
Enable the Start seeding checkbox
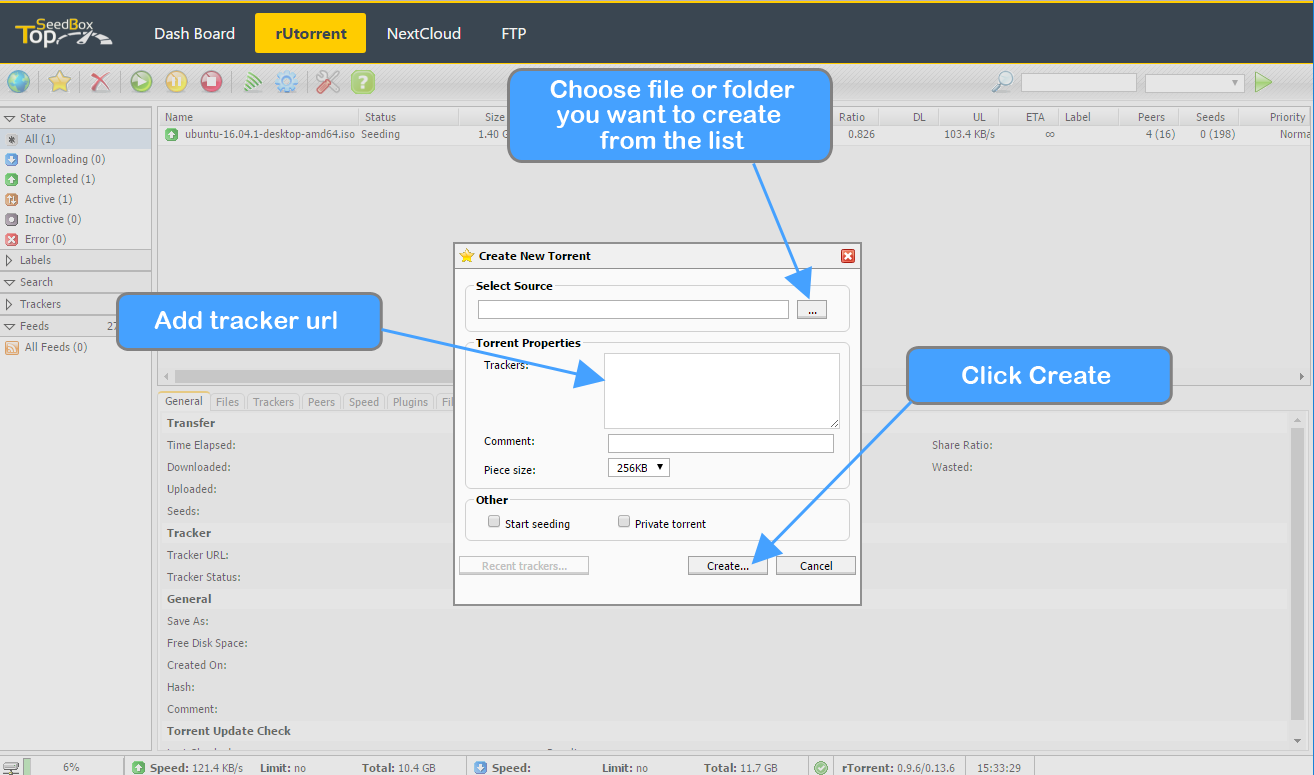click(494, 522)
